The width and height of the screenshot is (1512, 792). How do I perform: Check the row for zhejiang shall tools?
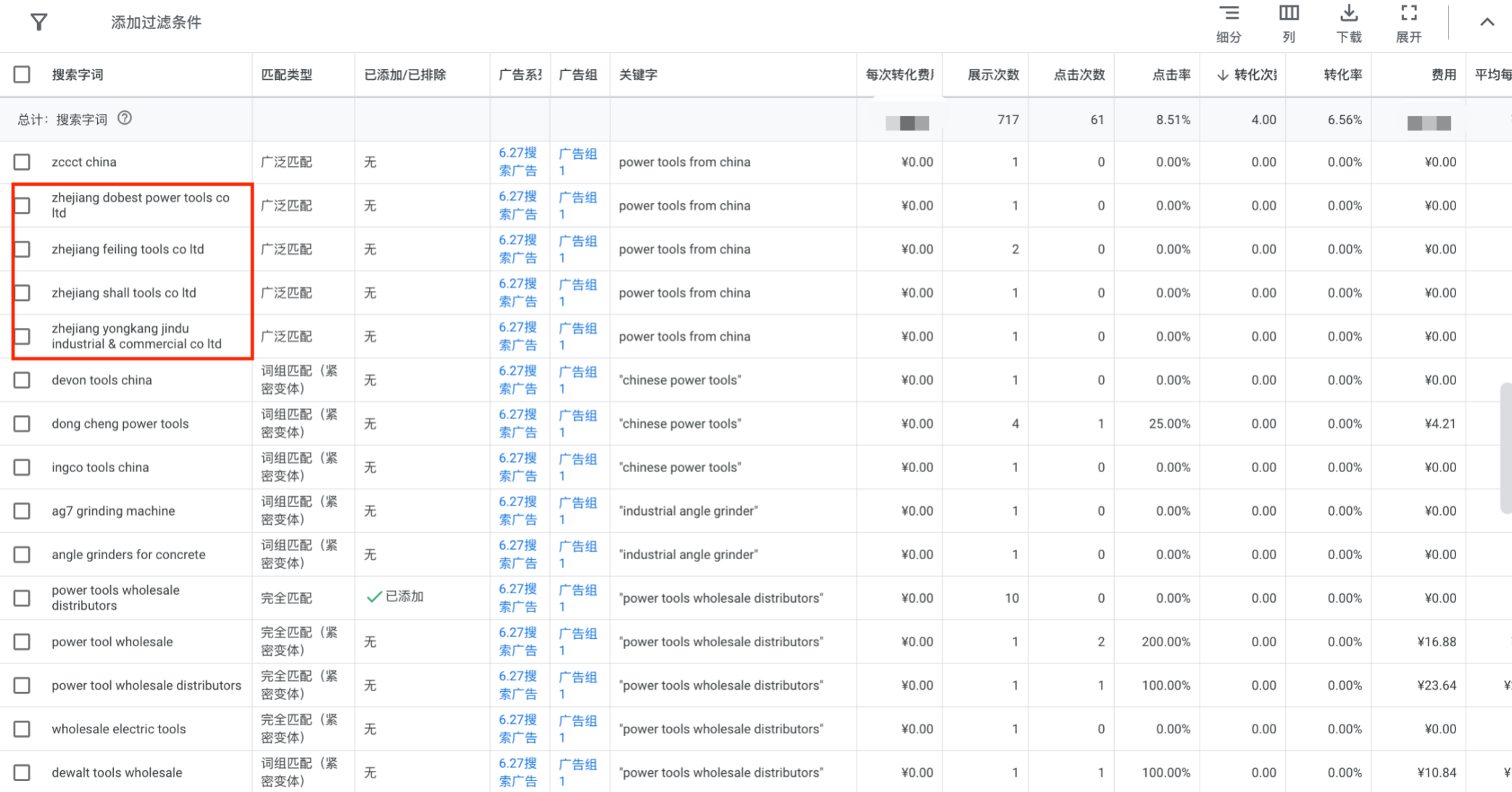tap(22, 293)
